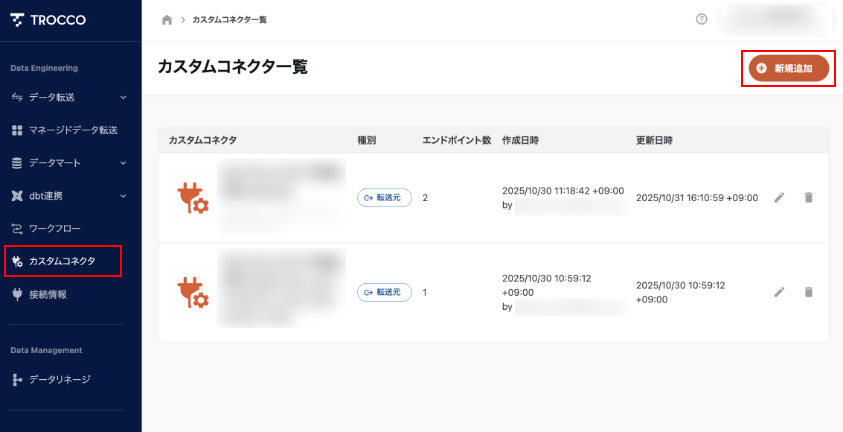The height and width of the screenshot is (432, 843).
Task: Click the first connector plug icon thumbnail
Action: (x=193, y=198)
